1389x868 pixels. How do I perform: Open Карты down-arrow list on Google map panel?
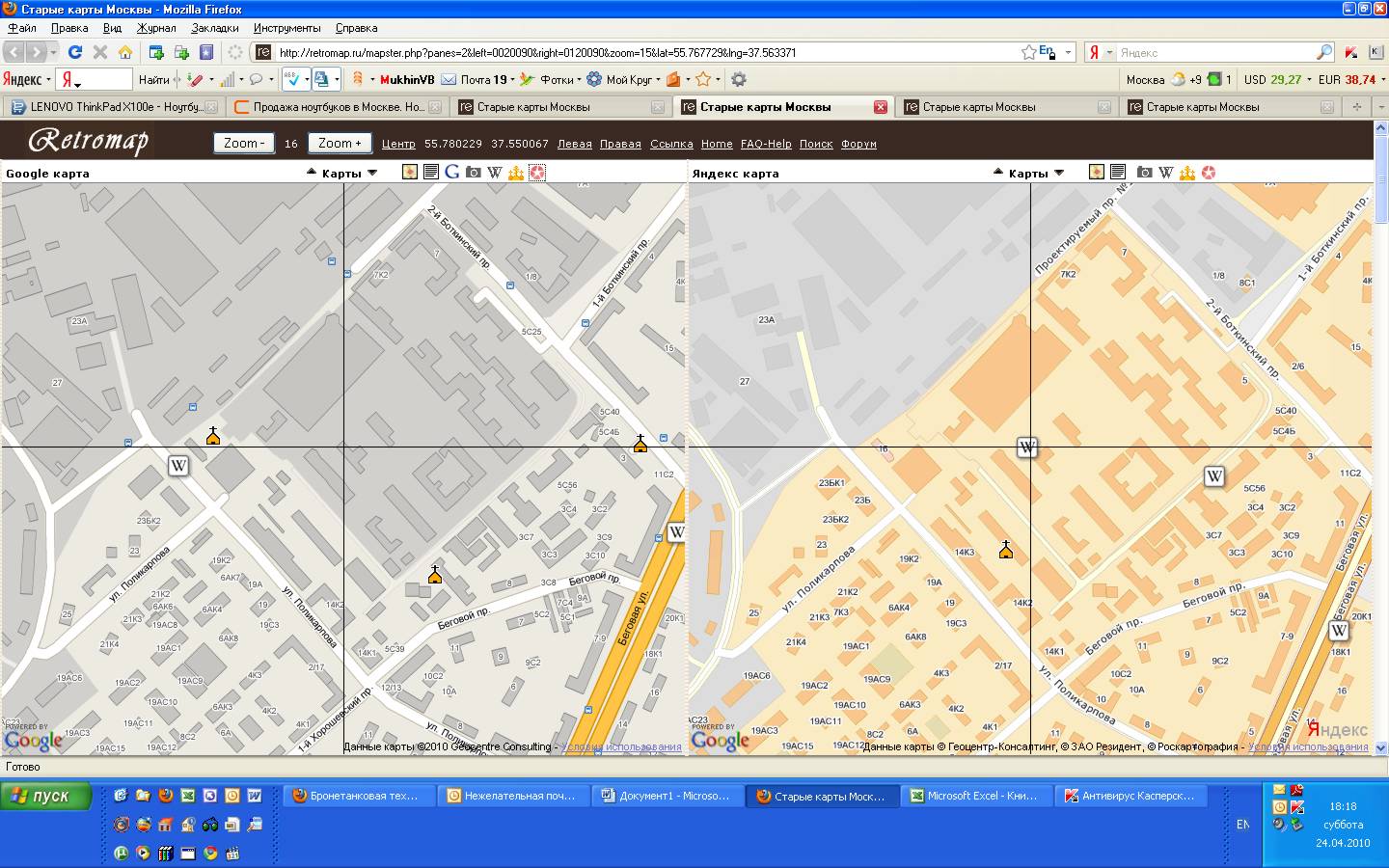pos(372,174)
